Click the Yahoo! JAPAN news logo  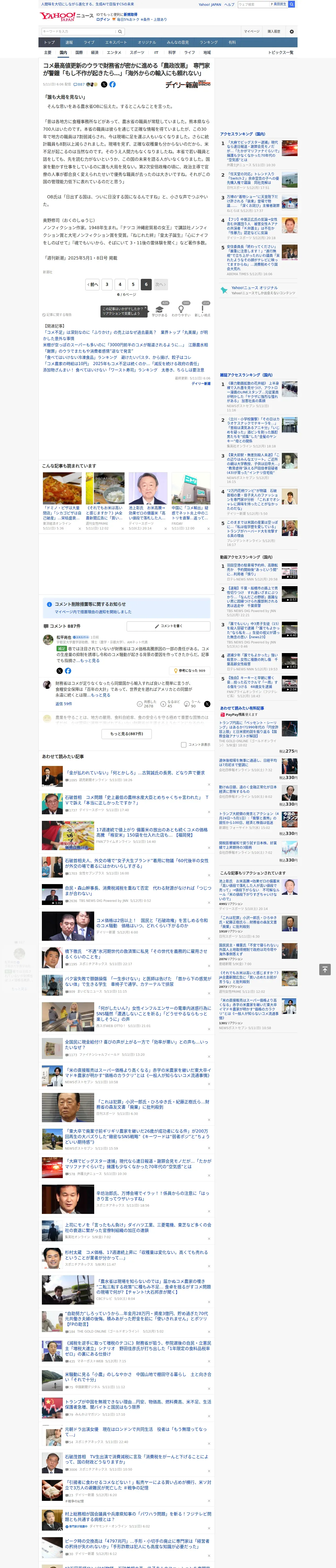[66, 16]
